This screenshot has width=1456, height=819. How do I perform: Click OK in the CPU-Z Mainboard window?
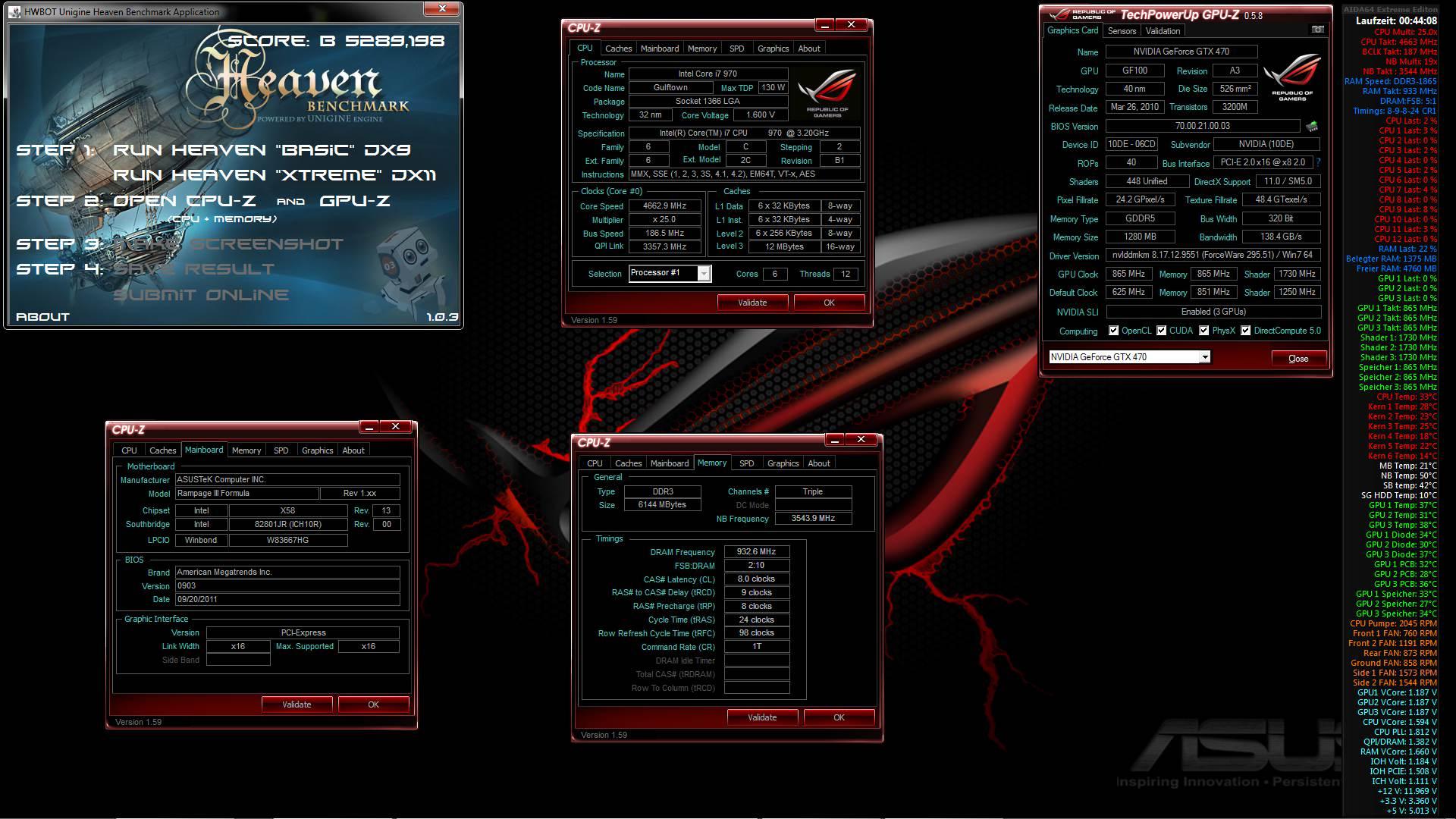pyautogui.click(x=373, y=704)
